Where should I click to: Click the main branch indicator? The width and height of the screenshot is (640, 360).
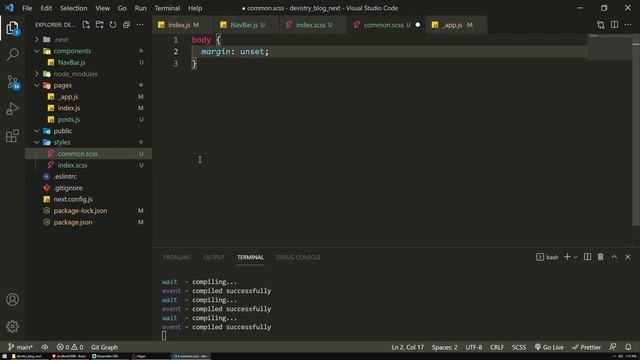20,347
